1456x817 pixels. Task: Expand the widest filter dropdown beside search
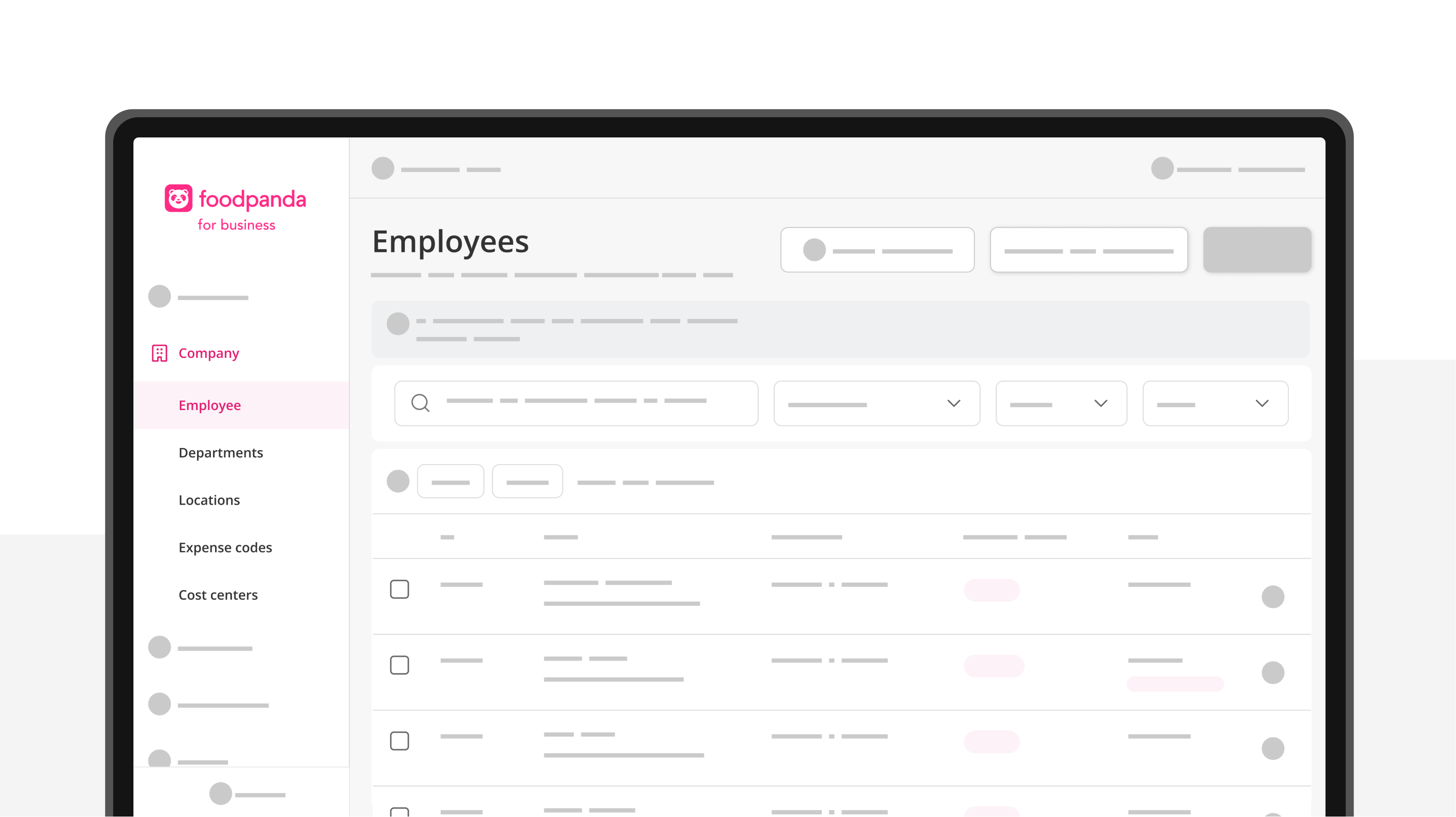877,403
